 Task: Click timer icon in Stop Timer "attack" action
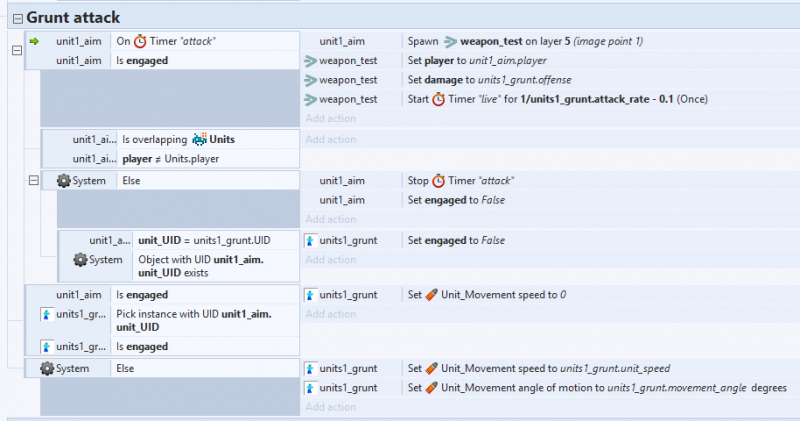click(x=439, y=181)
